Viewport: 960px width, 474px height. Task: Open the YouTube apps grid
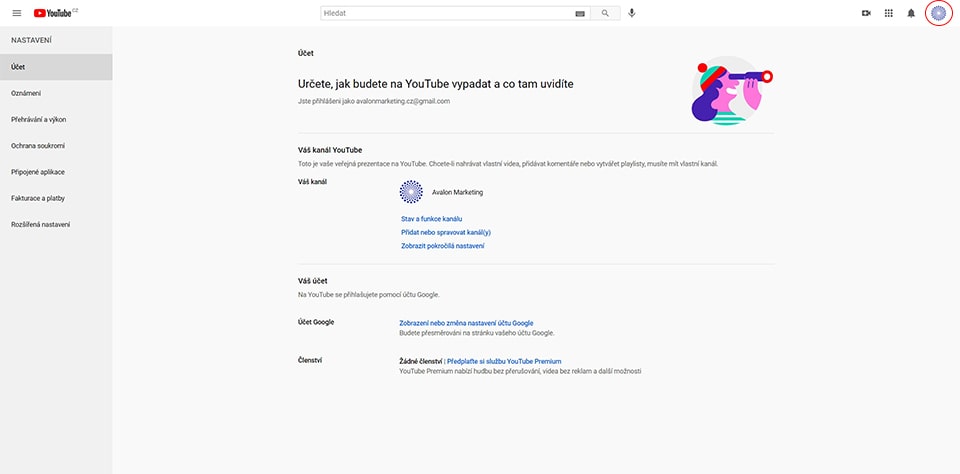pyautogui.click(x=888, y=13)
